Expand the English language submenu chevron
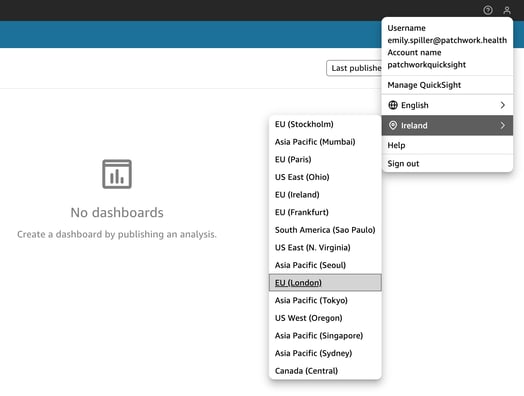The height and width of the screenshot is (396, 524). pyautogui.click(x=502, y=105)
